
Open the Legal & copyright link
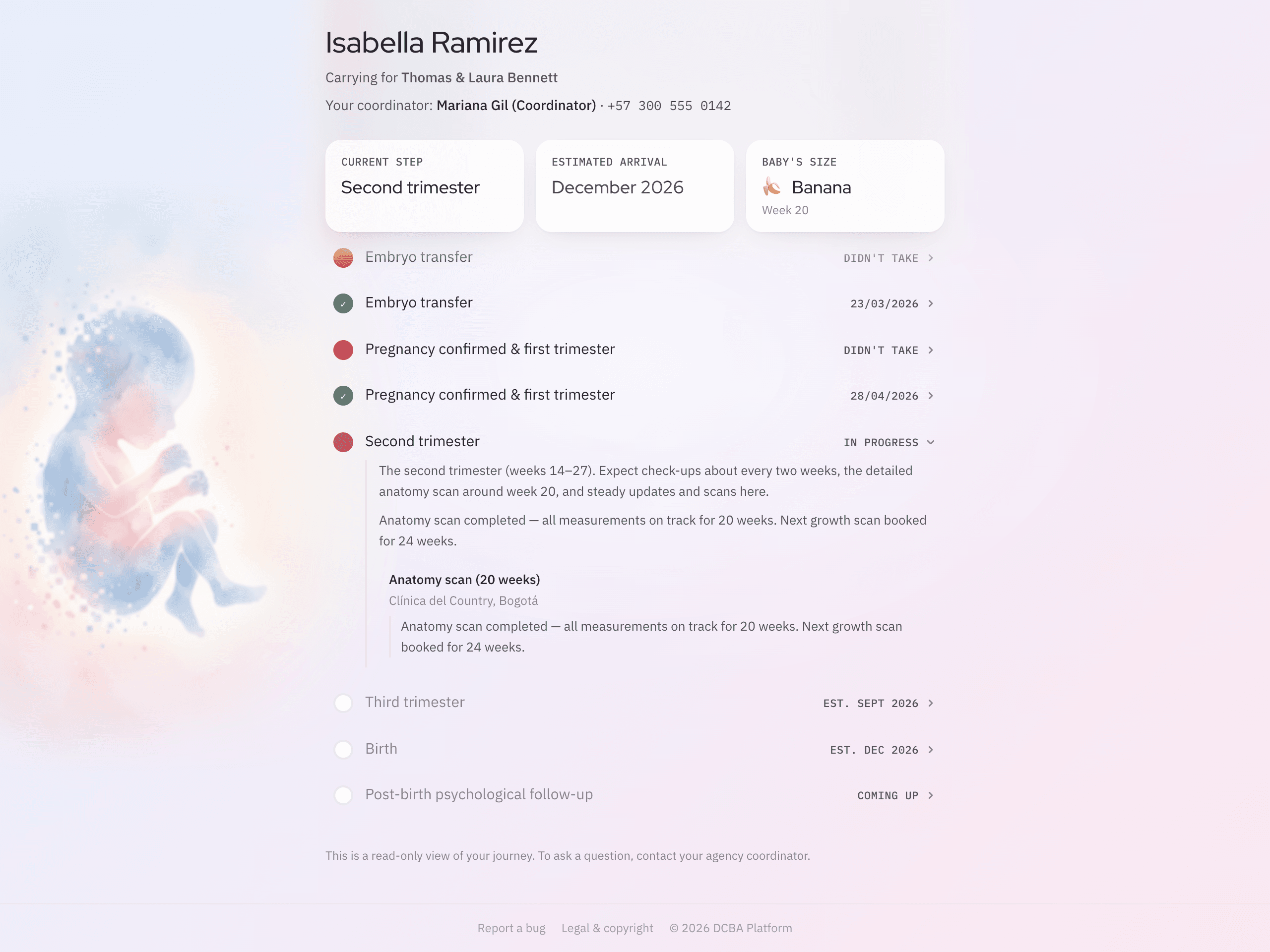click(x=607, y=928)
